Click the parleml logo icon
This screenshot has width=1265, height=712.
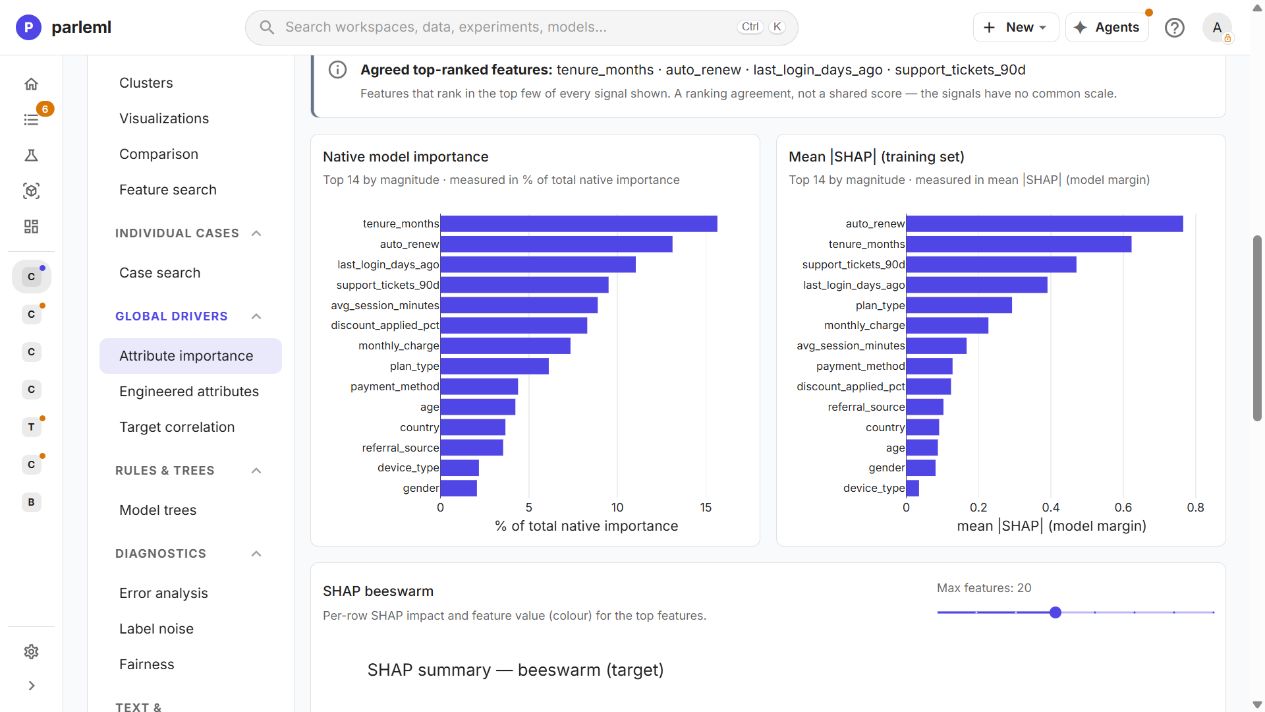[x=29, y=28]
